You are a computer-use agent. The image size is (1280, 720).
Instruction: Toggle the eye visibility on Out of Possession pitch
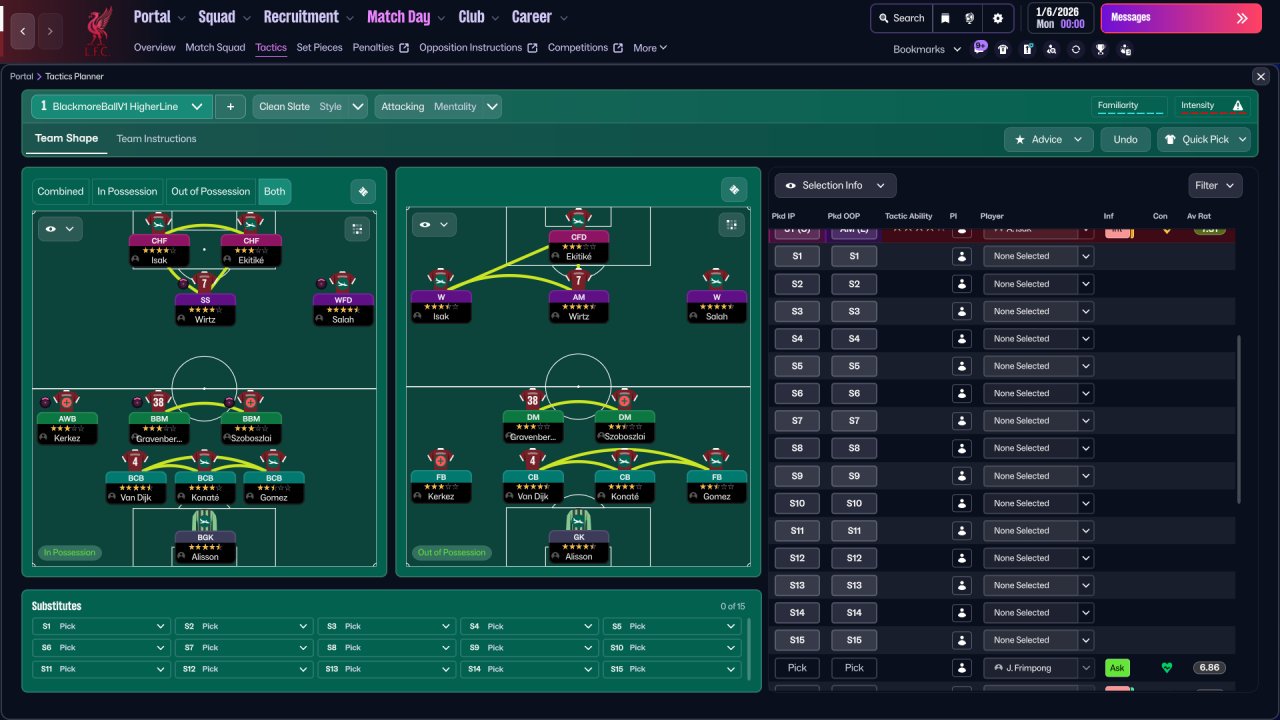[434, 225]
